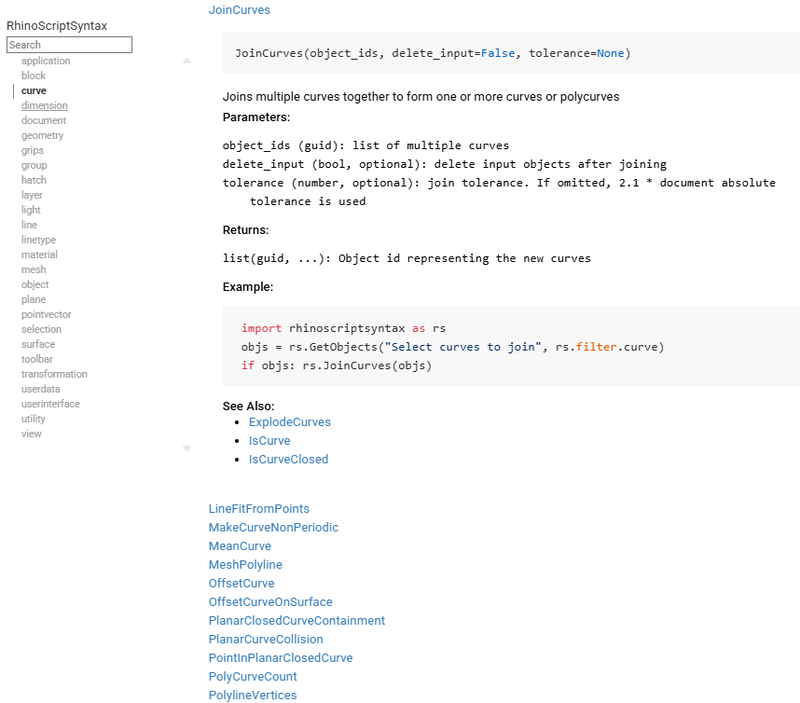Go to the hatch category
The width and height of the screenshot is (800, 703).
pyautogui.click(x=34, y=180)
